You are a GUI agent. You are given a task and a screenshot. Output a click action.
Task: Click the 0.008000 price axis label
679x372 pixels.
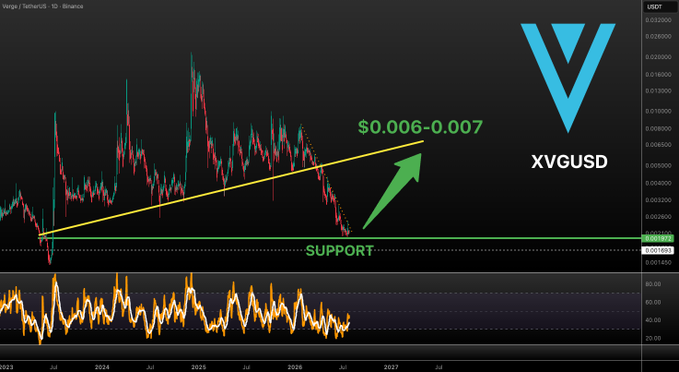click(658, 129)
